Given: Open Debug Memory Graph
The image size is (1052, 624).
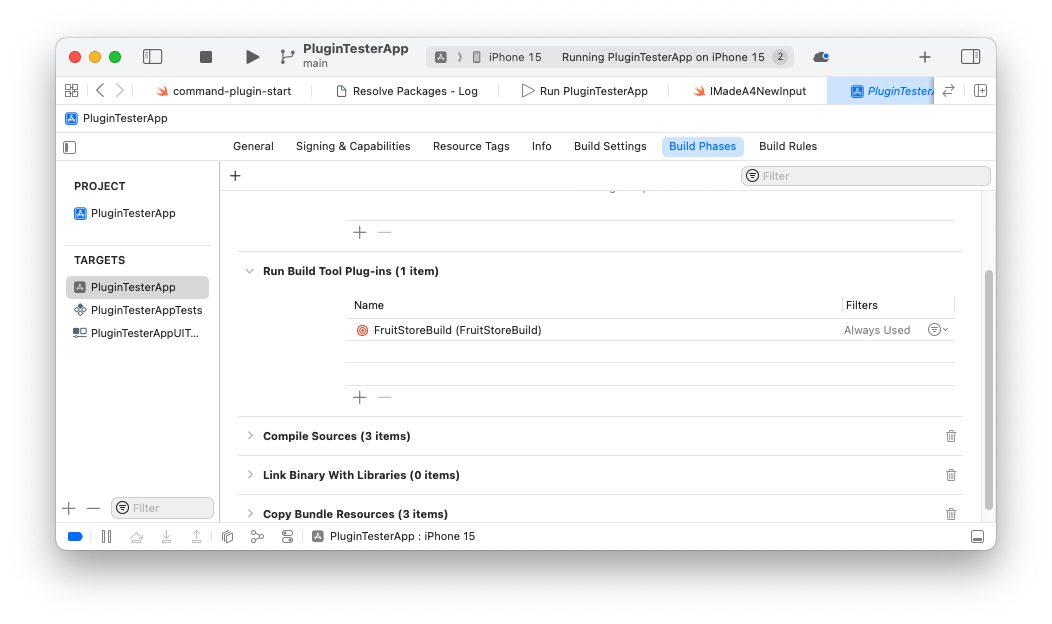Looking at the screenshot, I should pyautogui.click(x=257, y=537).
